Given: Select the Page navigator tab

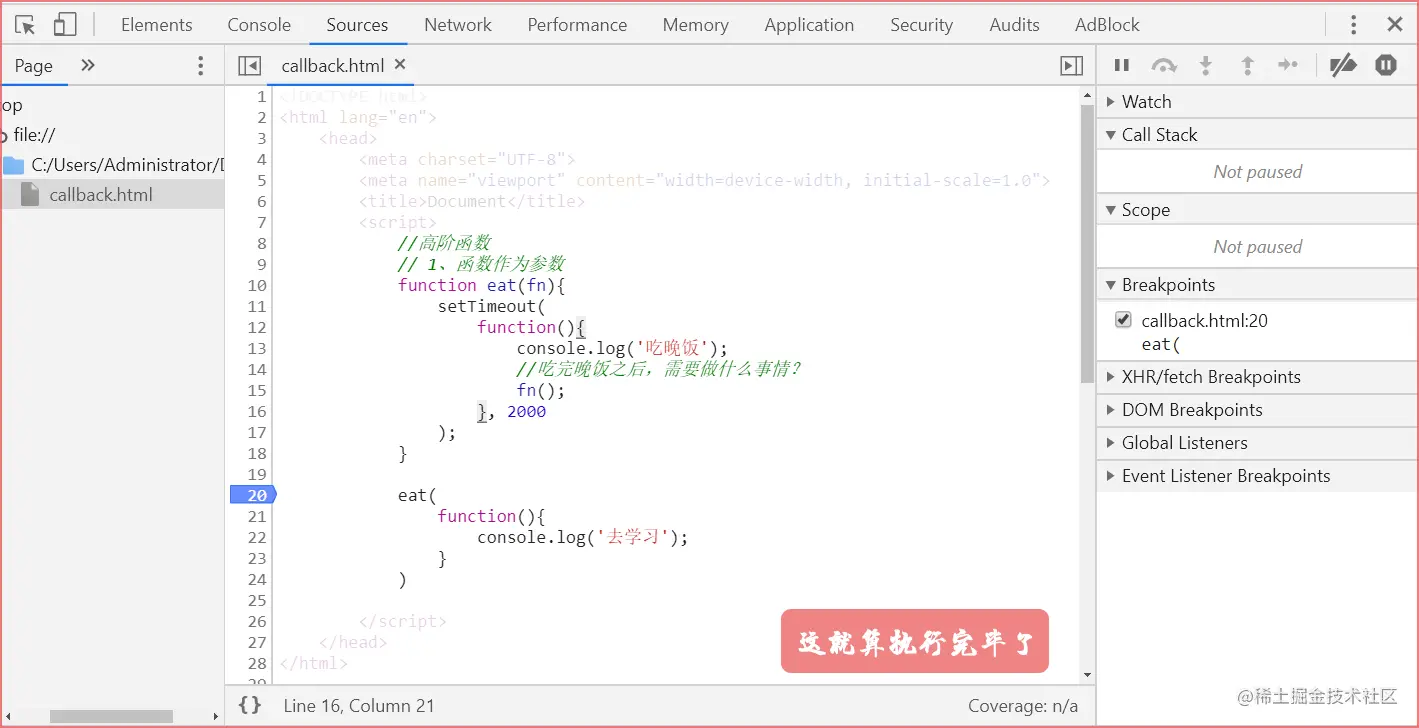Looking at the screenshot, I should click(34, 66).
